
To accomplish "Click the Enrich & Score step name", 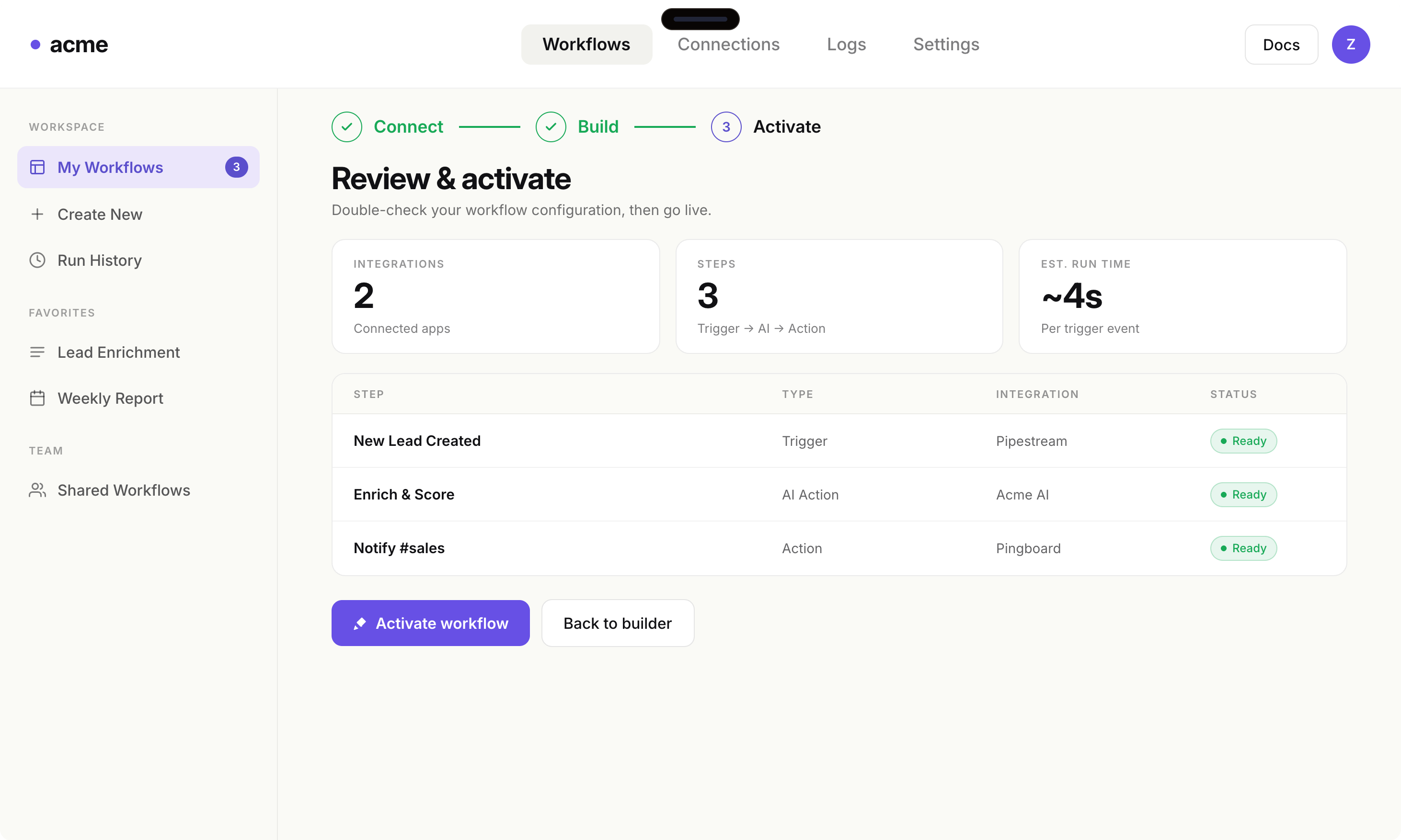I will (x=404, y=494).
